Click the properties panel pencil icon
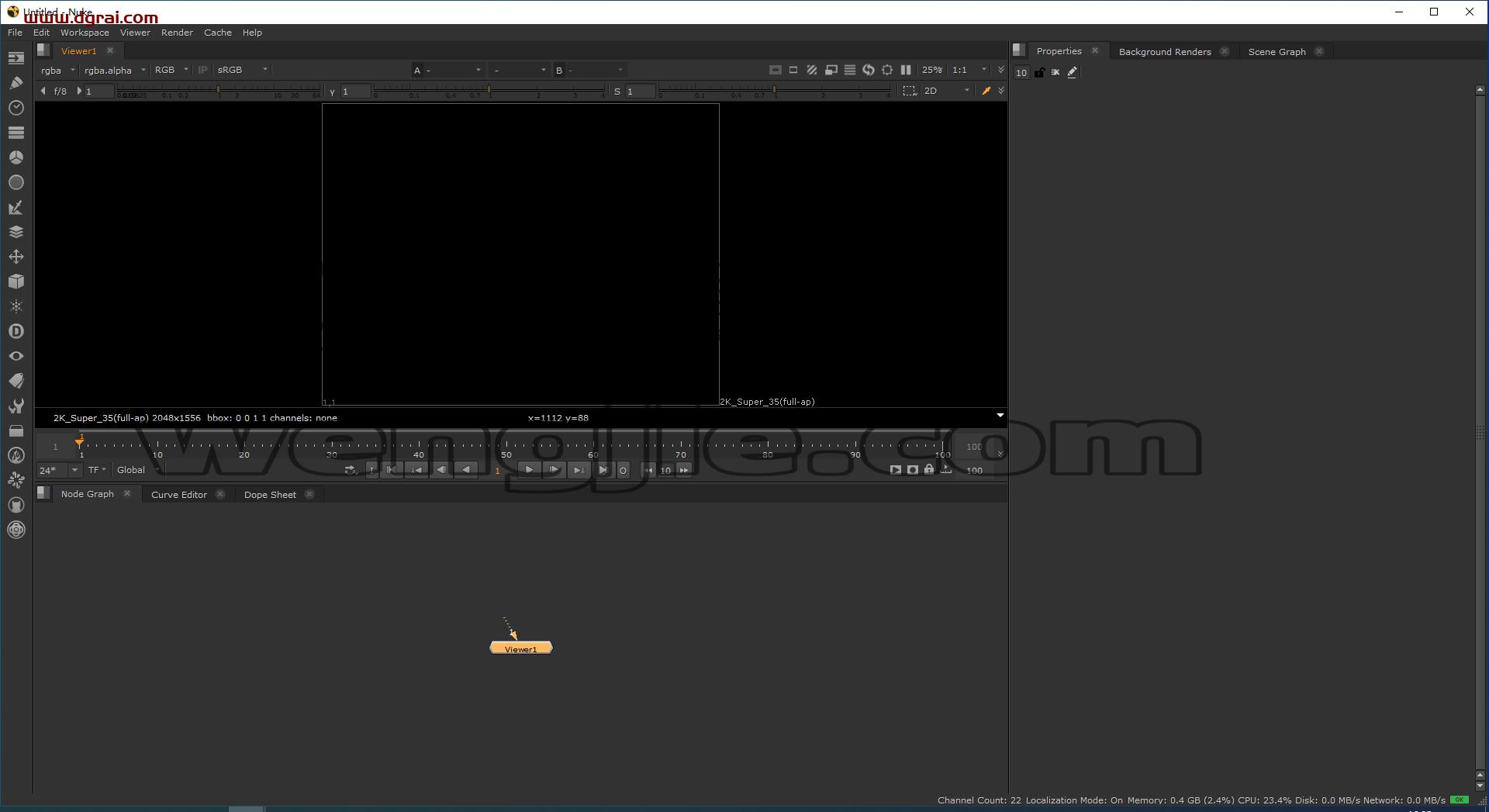 point(1073,72)
